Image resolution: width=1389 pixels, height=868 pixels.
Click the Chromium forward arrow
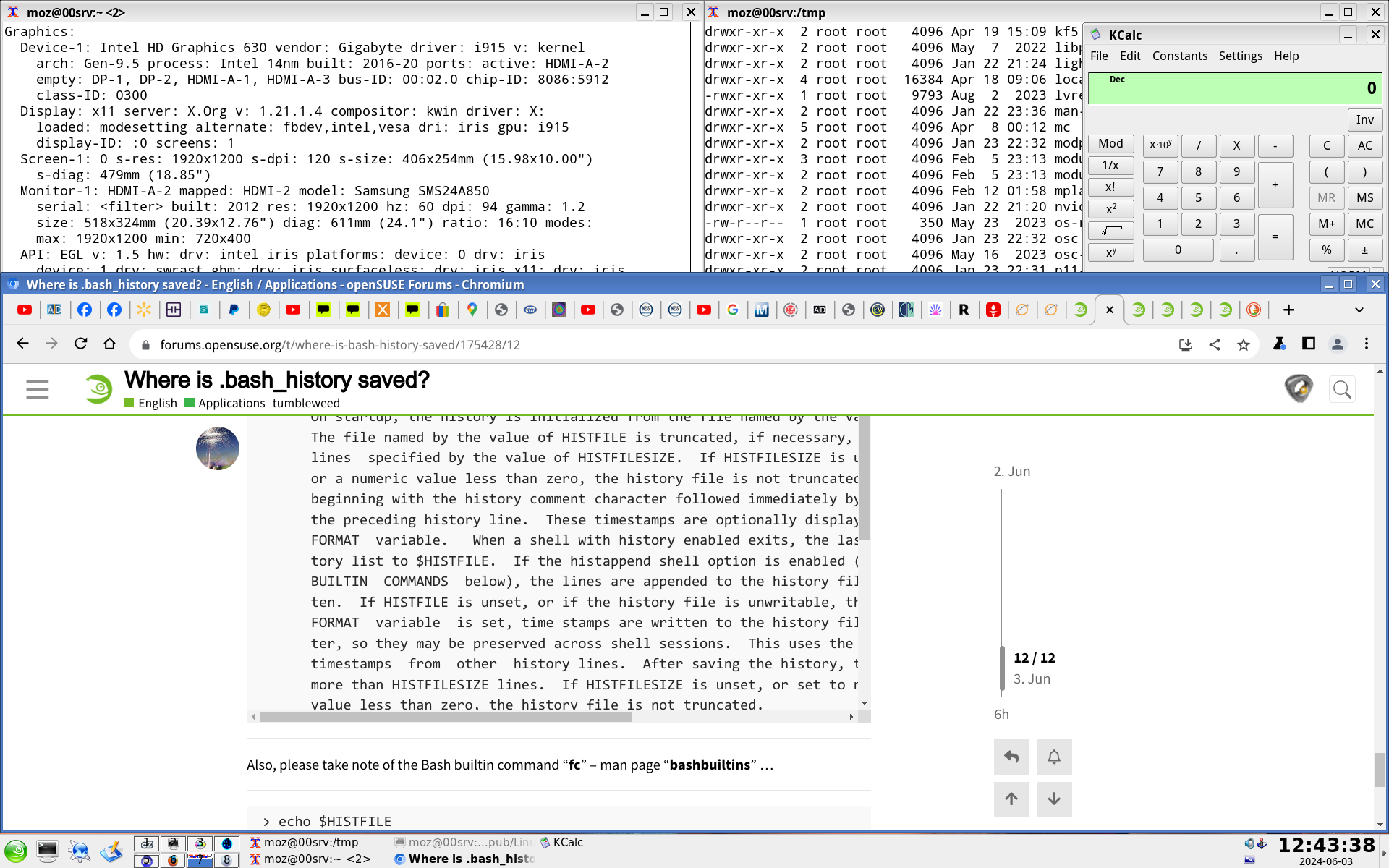pos(51,344)
